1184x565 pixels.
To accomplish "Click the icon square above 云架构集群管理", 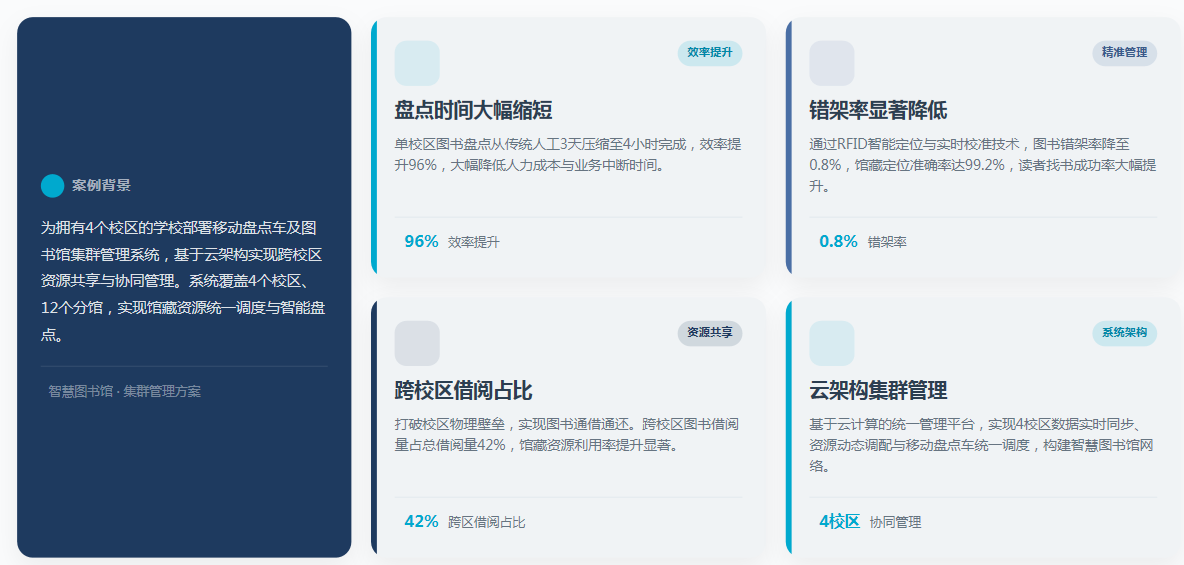I will click(831, 343).
